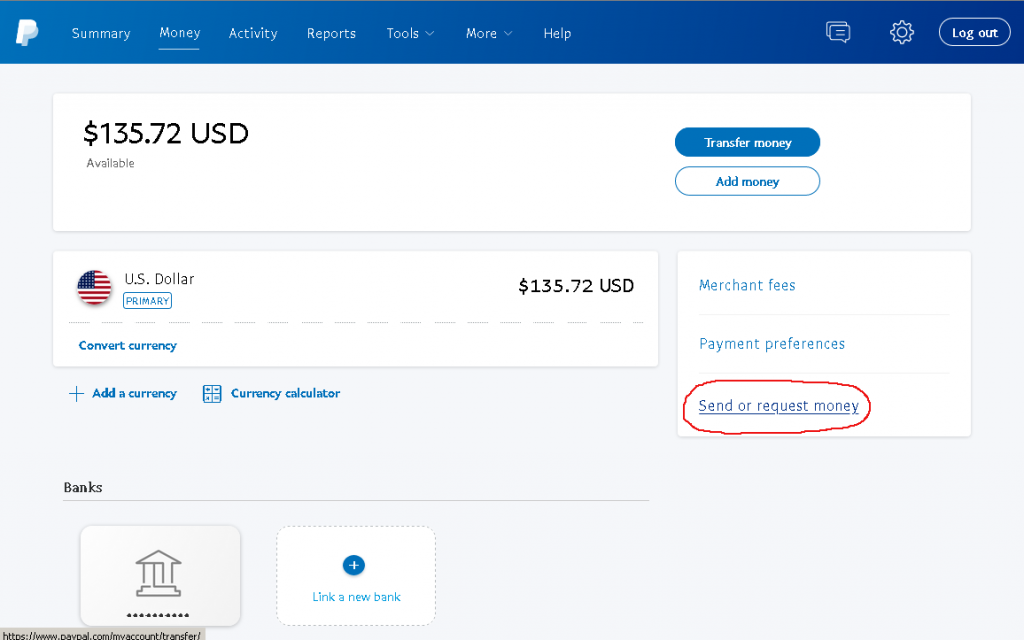The image size is (1024, 640).
Task: Click the plus icon on Link a new bank
Action: (355, 565)
